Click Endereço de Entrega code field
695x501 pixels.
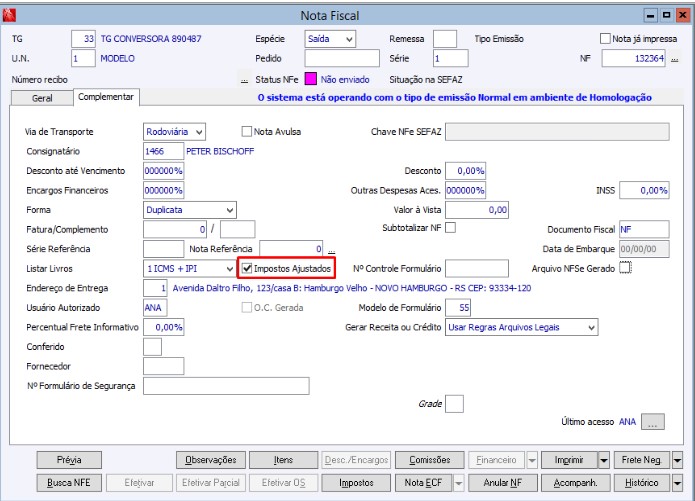155,288
